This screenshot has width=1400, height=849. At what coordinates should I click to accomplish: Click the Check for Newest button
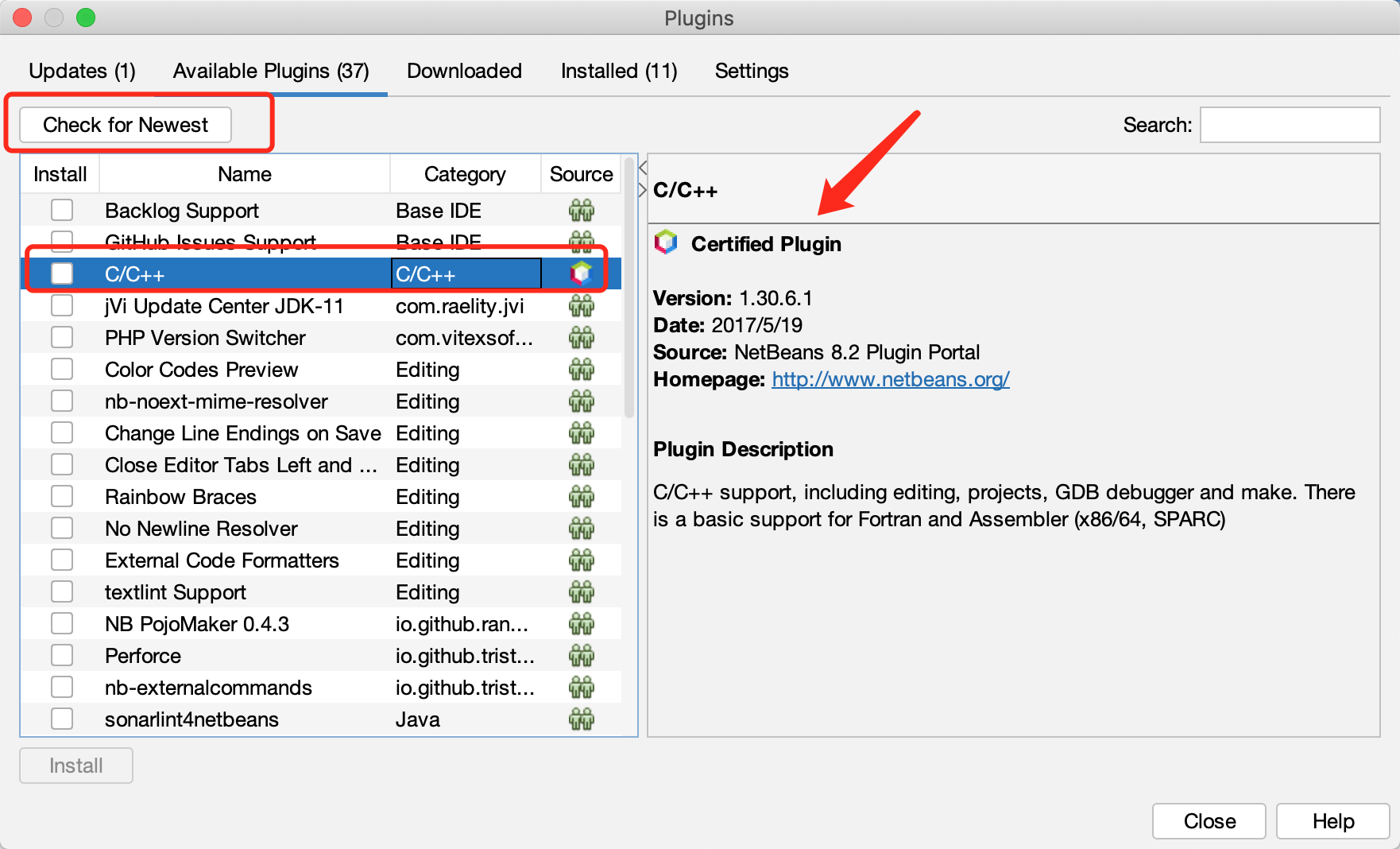pyautogui.click(x=126, y=125)
